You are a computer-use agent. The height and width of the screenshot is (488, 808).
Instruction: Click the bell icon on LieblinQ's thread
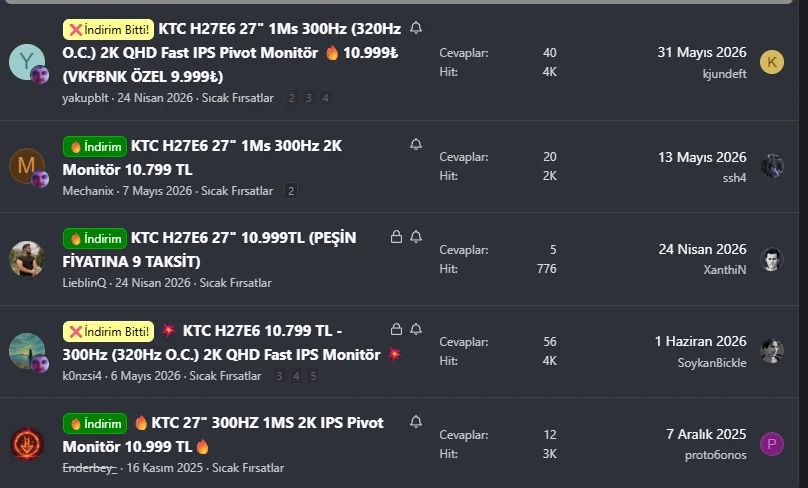click(x=416, y=237)
